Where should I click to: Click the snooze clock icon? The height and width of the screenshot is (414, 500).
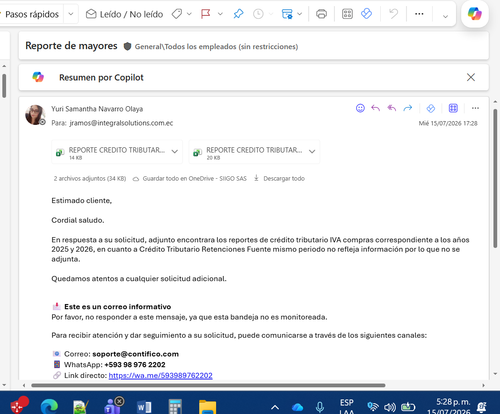coord(258,14)
